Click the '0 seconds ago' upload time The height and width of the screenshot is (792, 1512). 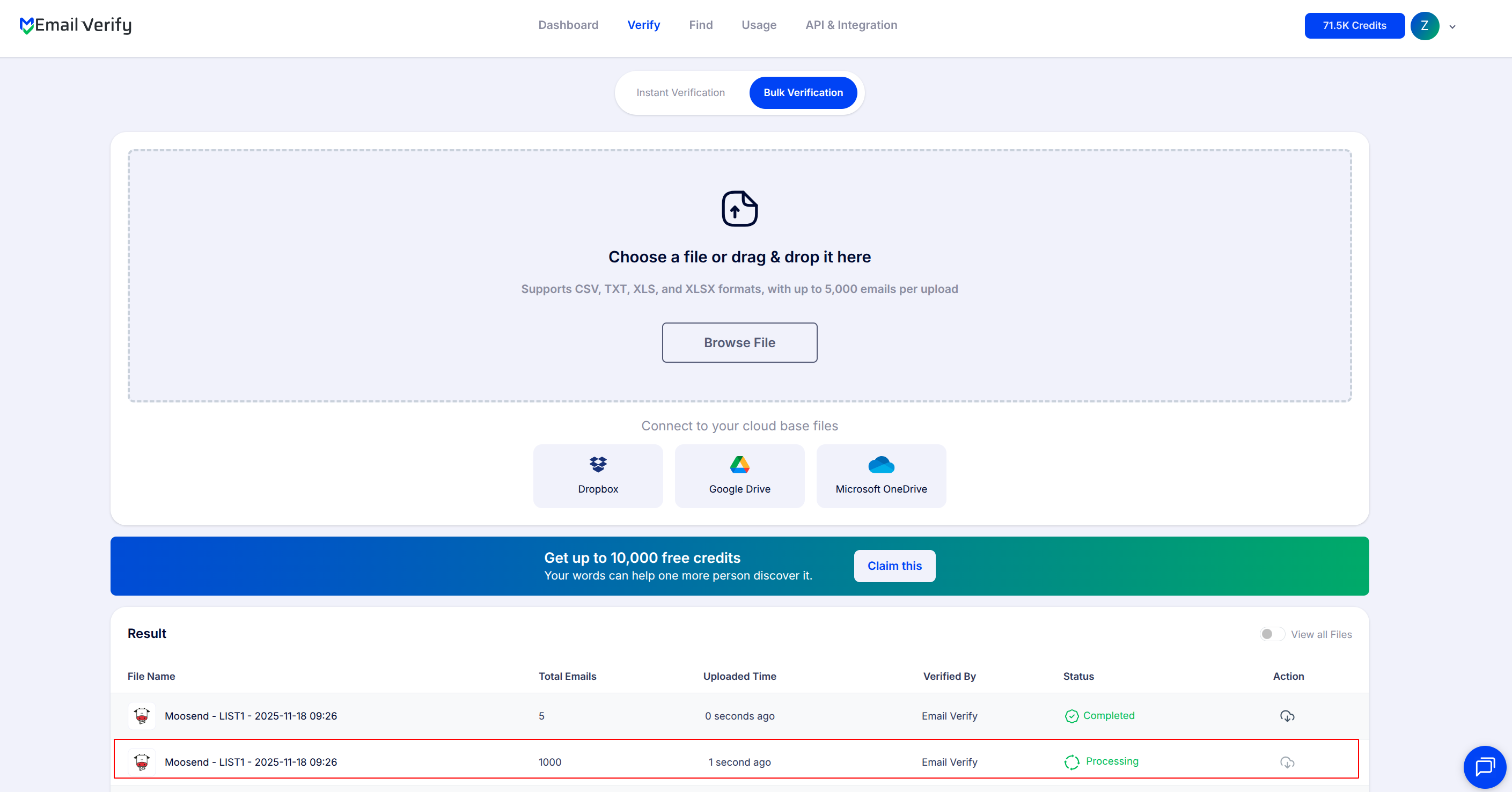click(x=739, y=716)
